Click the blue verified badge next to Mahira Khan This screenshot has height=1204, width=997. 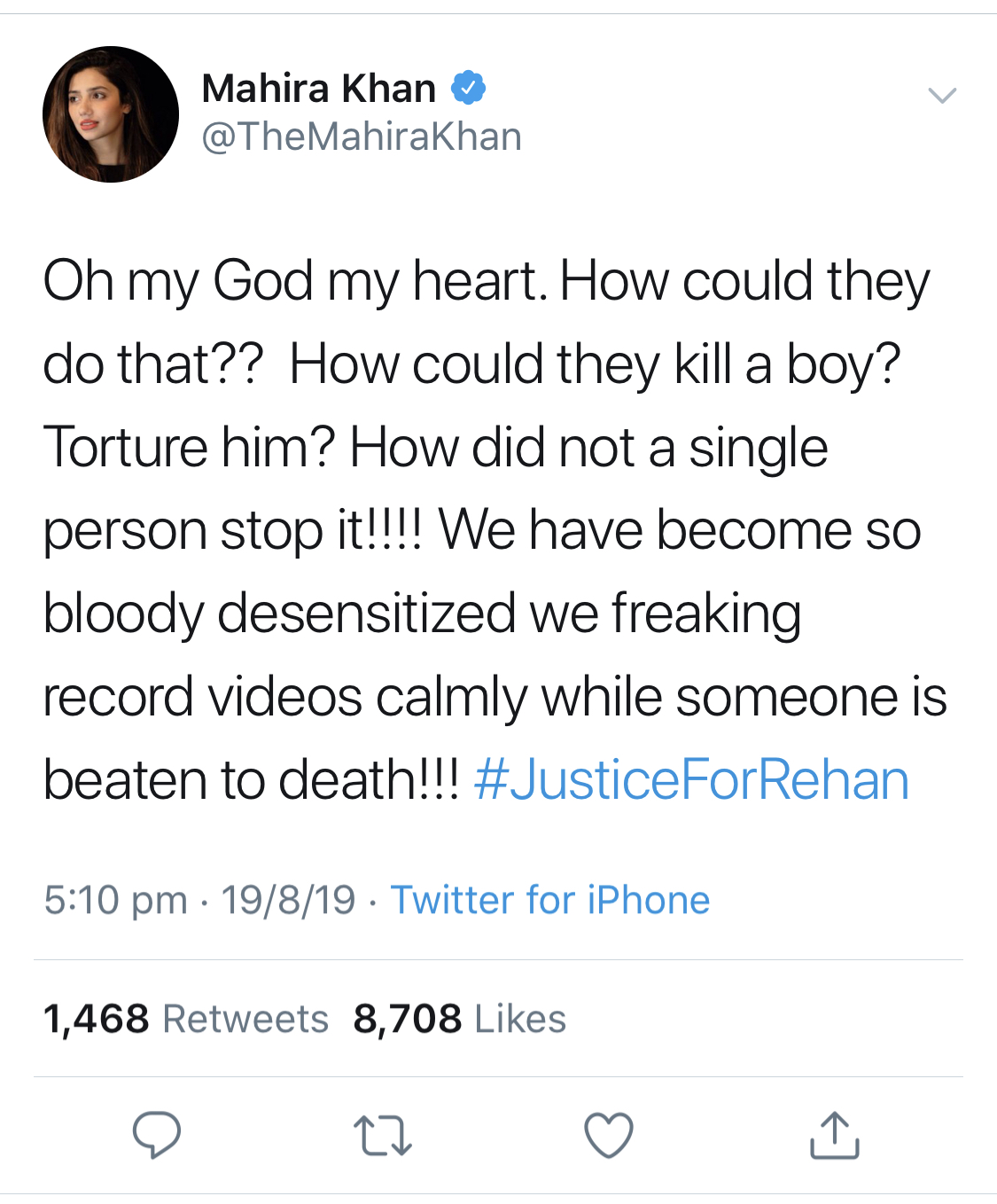point(468,87)
